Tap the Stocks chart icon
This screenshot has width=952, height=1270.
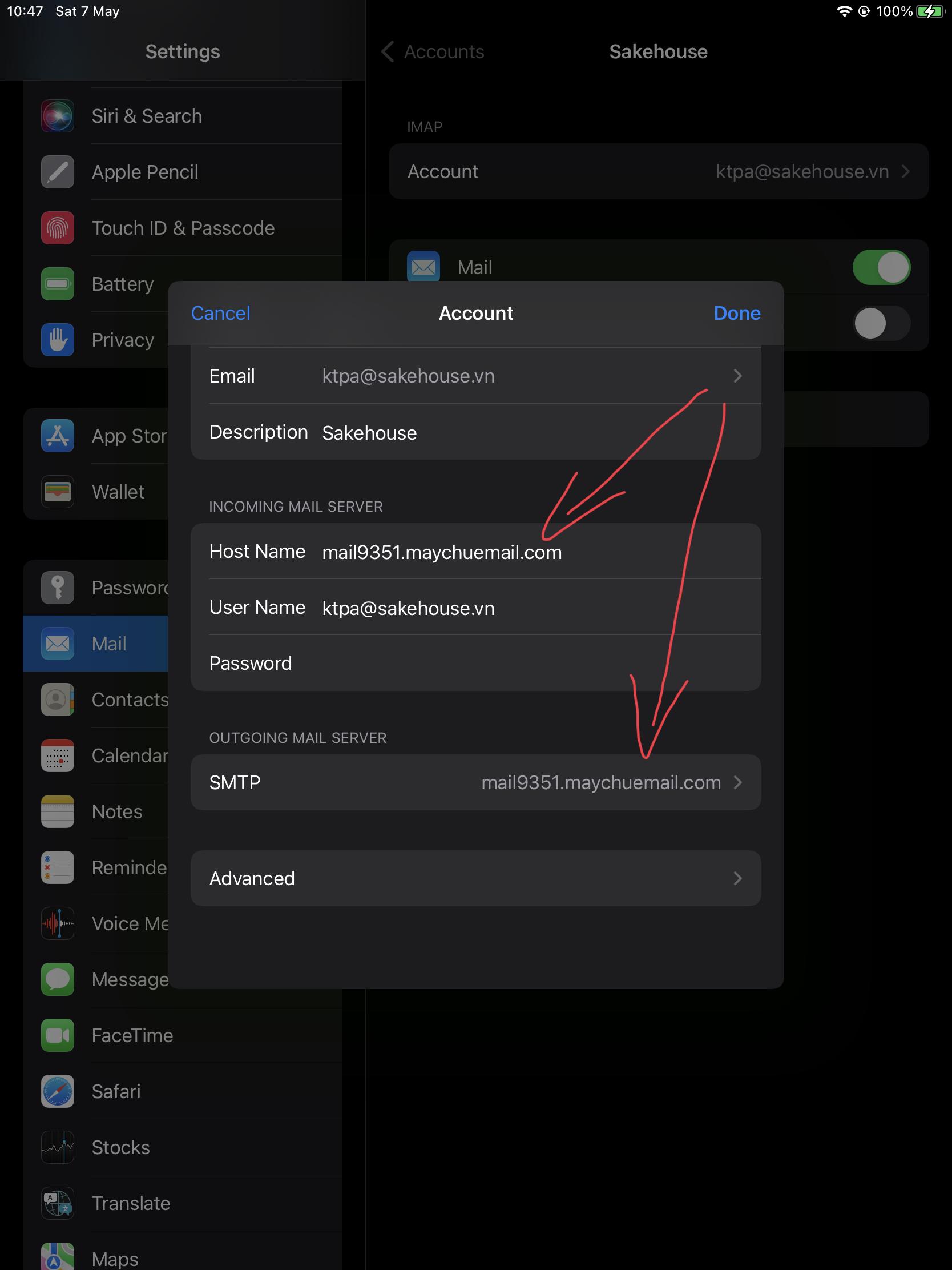pos(58,1147)
